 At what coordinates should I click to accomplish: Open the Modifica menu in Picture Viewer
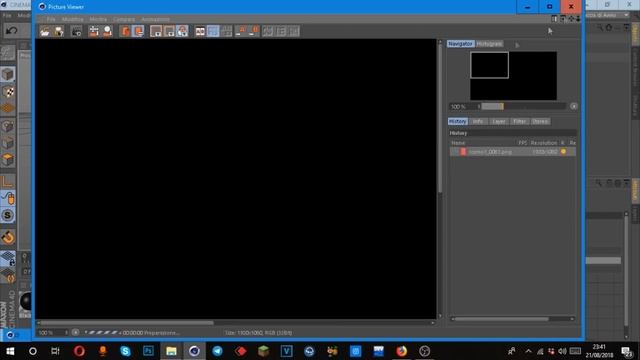coord(73,19)
